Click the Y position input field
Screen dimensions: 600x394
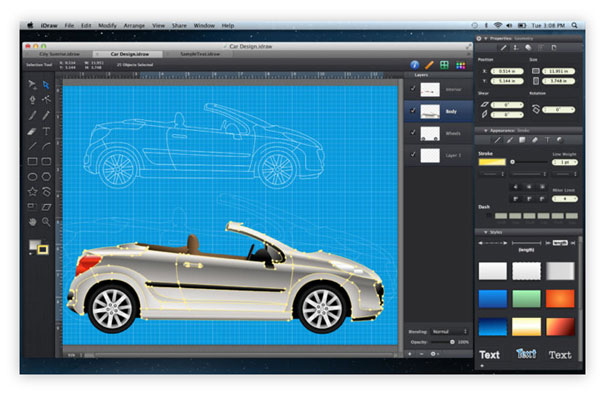point(507,81)
